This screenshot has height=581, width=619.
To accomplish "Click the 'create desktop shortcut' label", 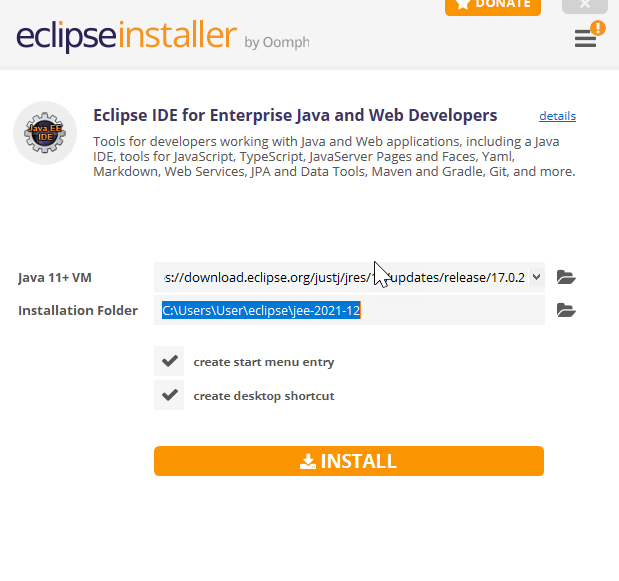I will [x=264, y=396].
